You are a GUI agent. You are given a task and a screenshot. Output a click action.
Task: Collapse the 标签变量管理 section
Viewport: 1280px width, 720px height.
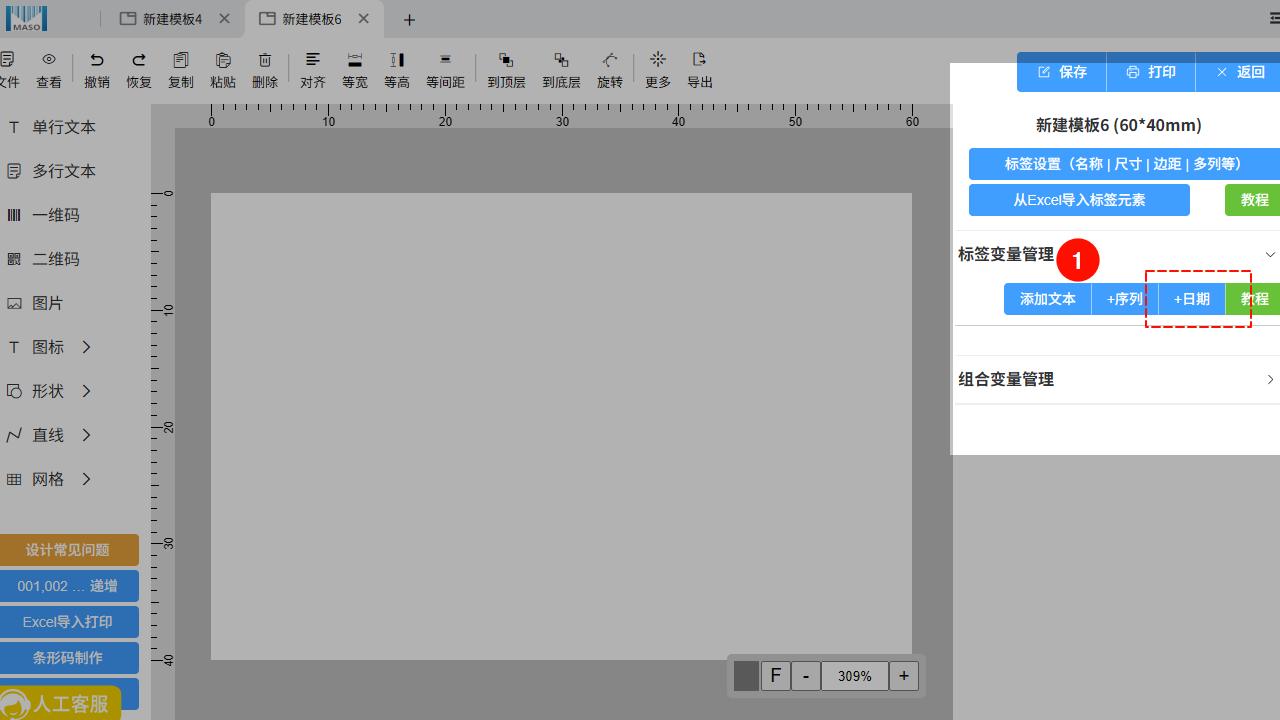1270,255
